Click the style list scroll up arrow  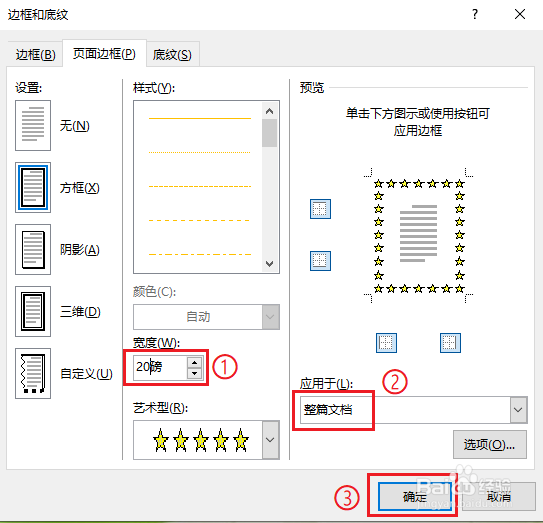pyautogui.click(x=269, y=111)
